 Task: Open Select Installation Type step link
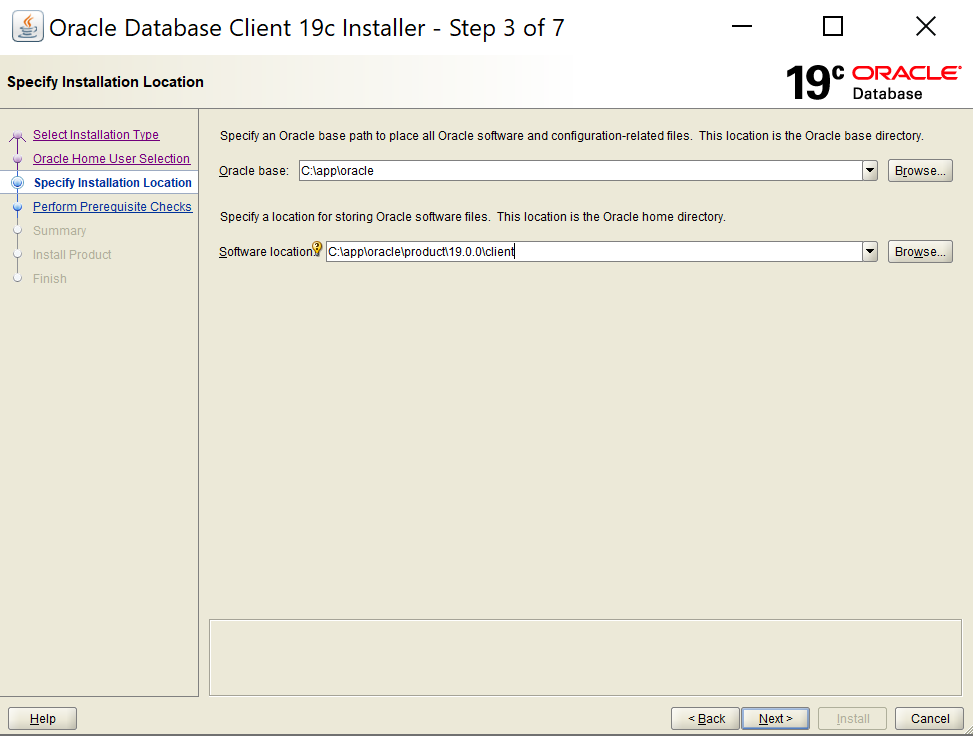[x=96, y=135]
